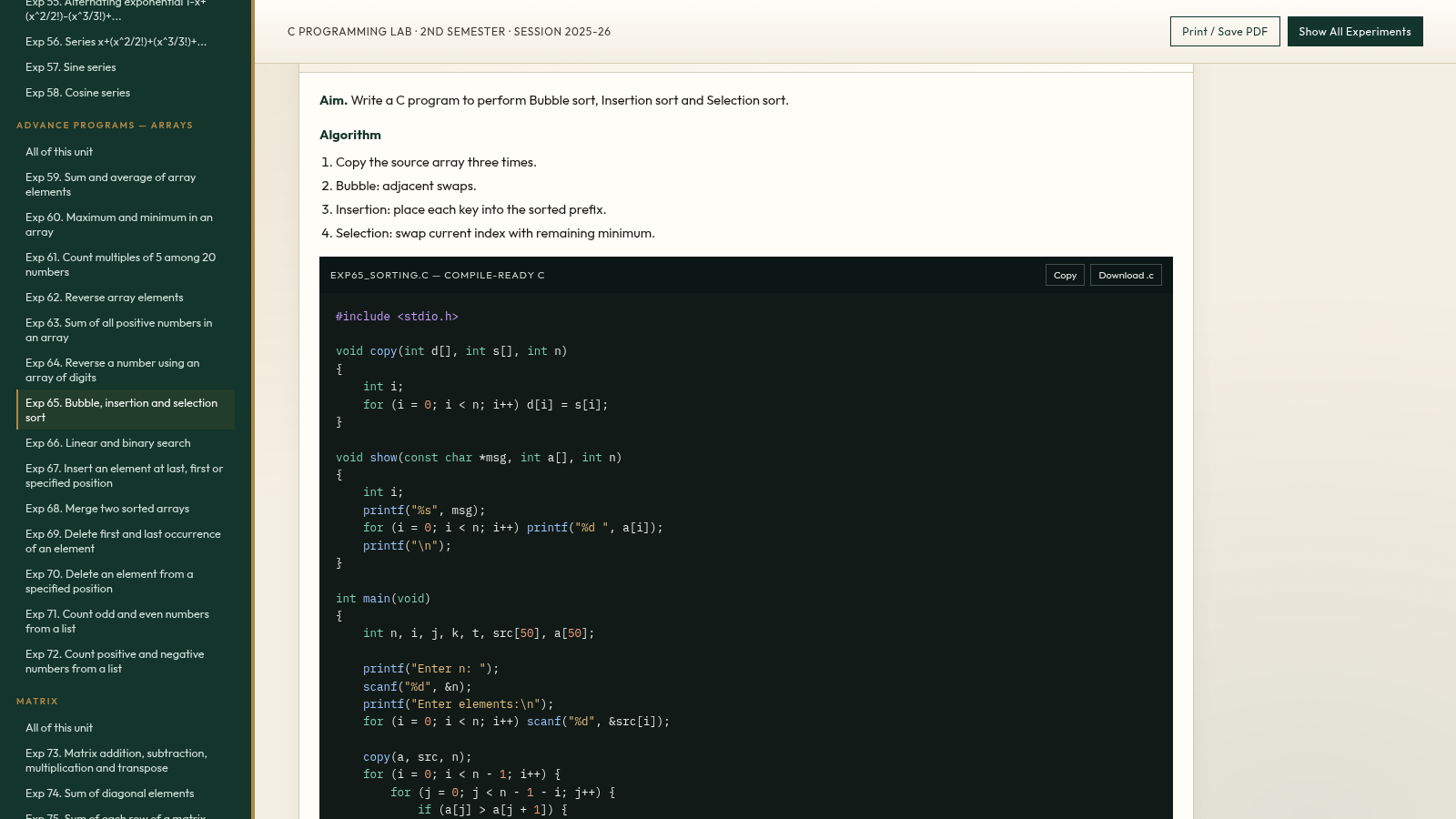Open Exp 74. Sum of diagonal elements
This screenshot has height=819, width=1456.
(x=126, y=794)
